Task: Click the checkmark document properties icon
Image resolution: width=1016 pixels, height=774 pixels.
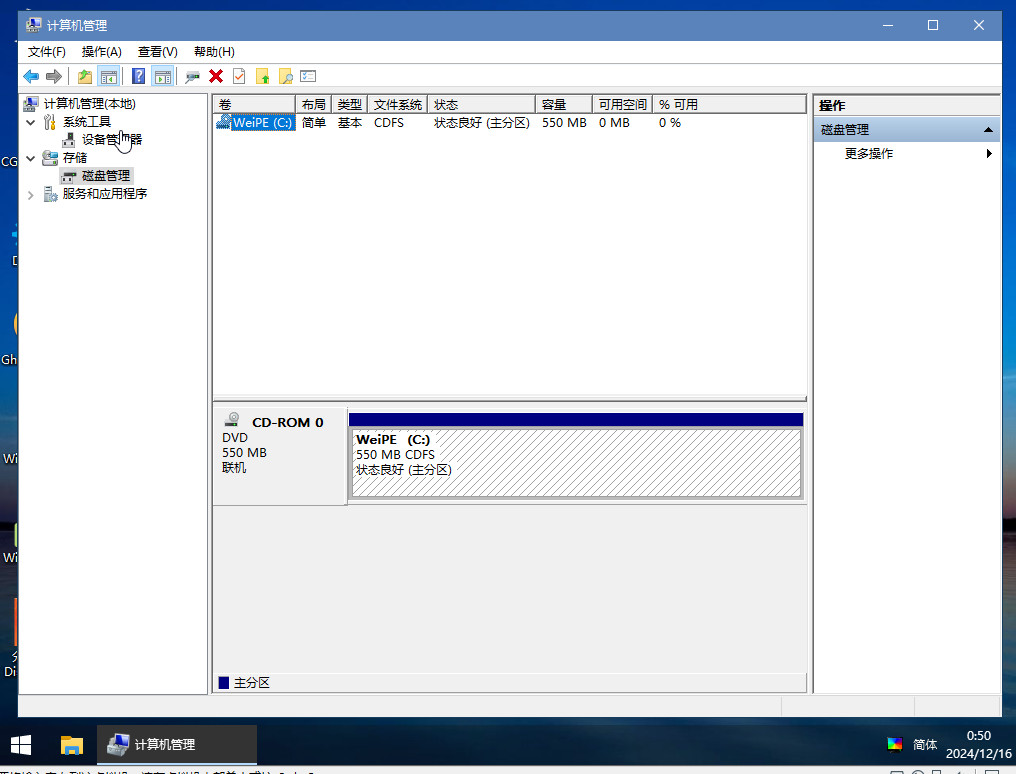Action: point(239,76)
